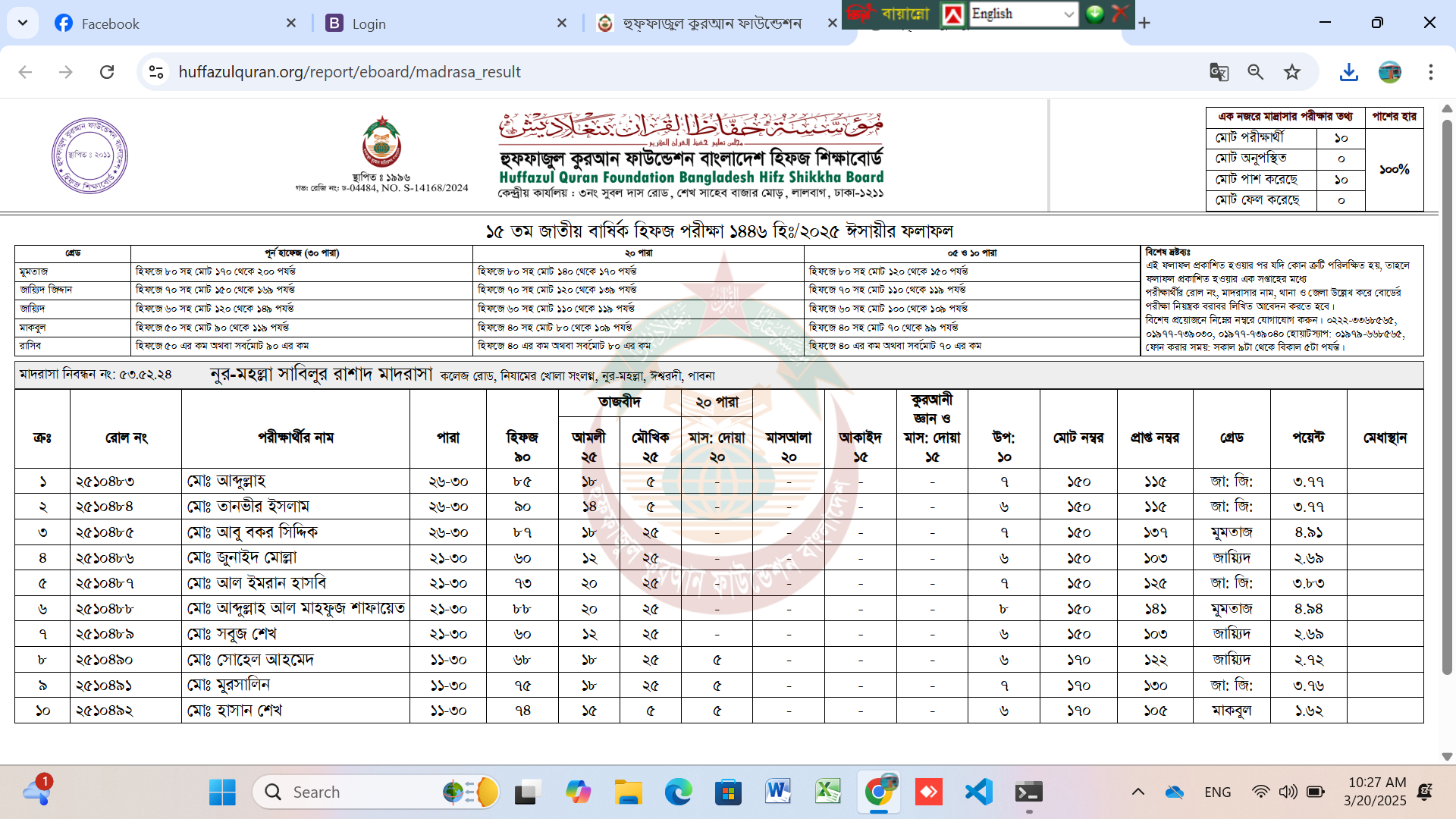Bookmark this page with star icon
The height and width of the screenshot is (819, 1456).
(x=1292, y=72)
